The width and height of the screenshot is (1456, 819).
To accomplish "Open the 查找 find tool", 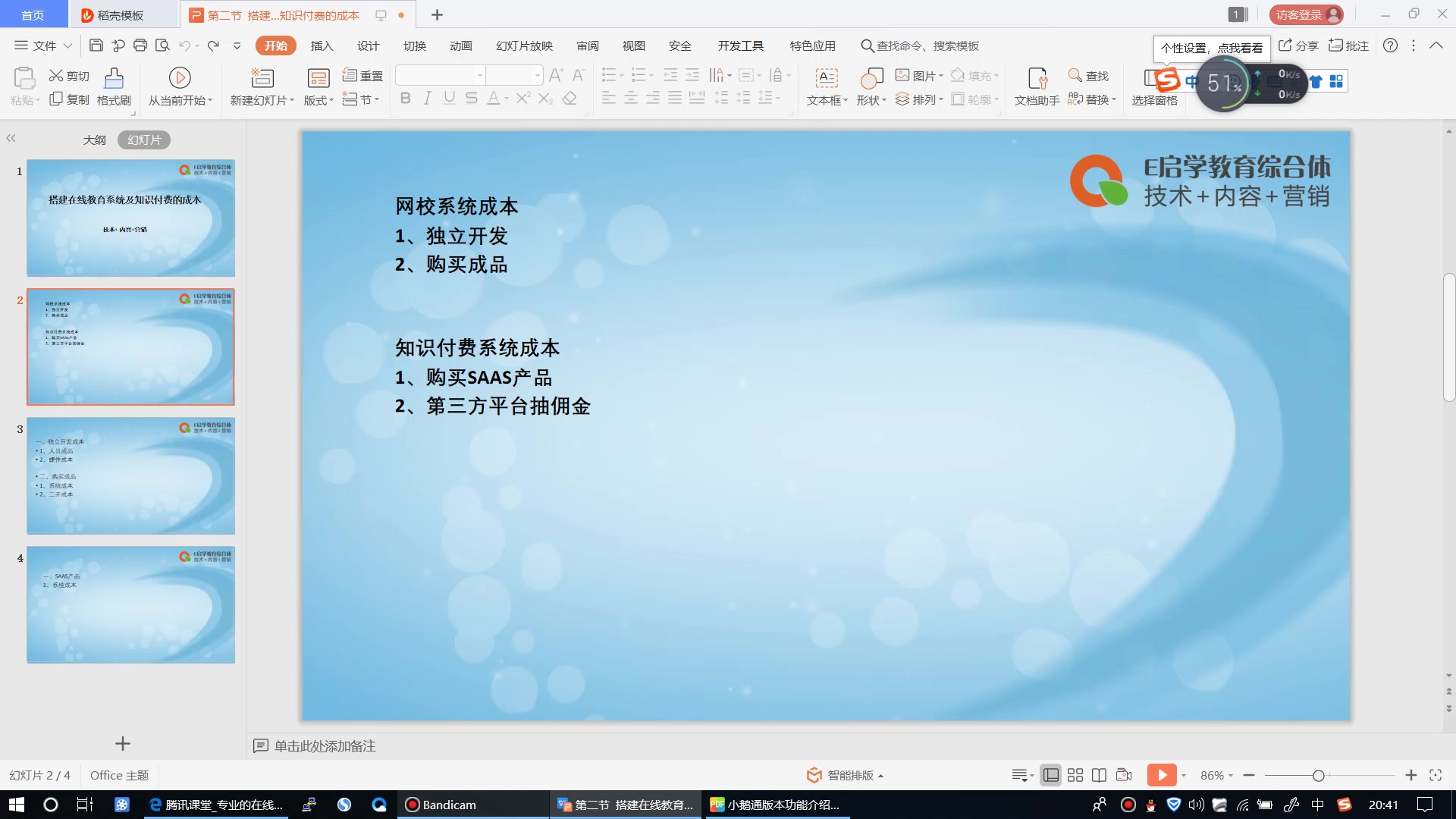I will pyautogui.click(x=1090, y=76).
